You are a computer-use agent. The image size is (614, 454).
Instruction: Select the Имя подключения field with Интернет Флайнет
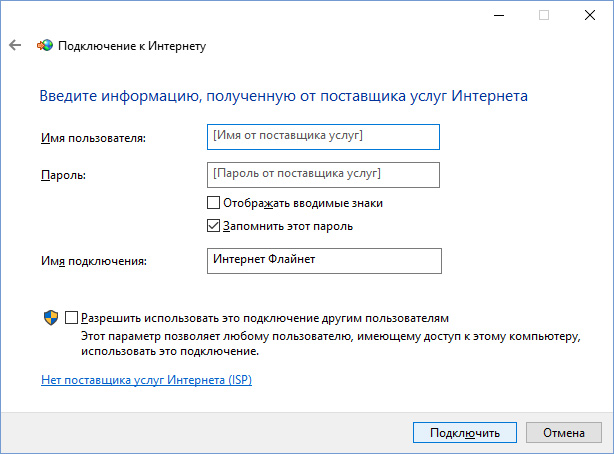pyautogui.click(x=324, y=260)
